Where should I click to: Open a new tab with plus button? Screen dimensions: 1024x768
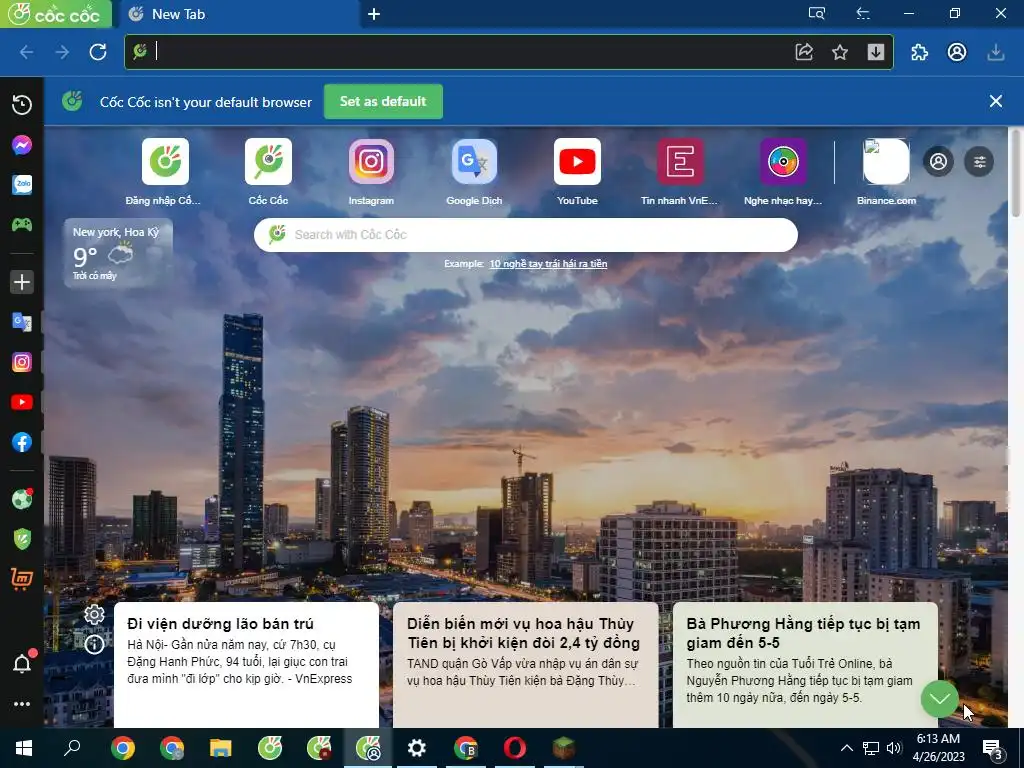pos(374,14)
